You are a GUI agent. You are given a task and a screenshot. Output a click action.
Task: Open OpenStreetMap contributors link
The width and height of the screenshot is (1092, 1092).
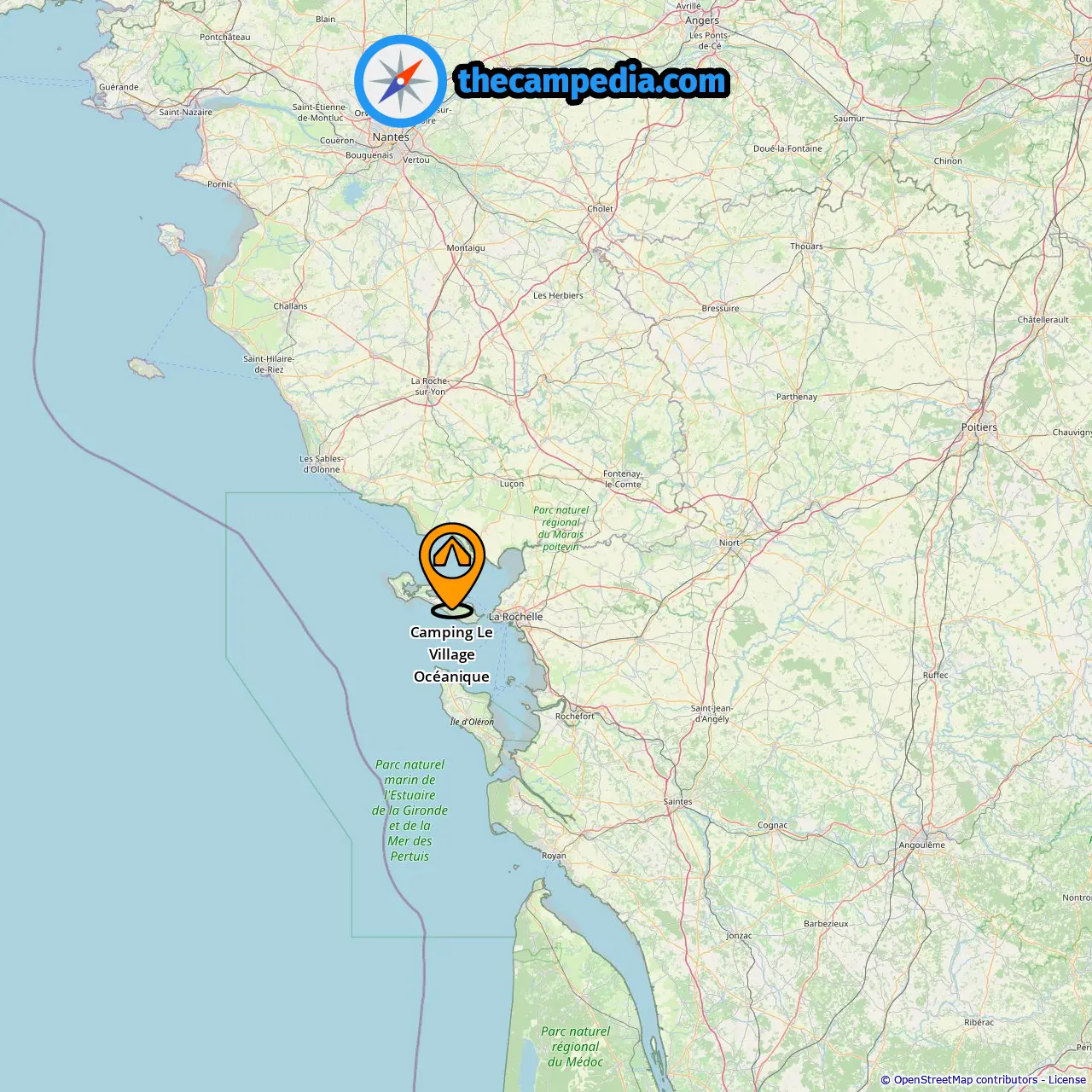point(965,1080)
